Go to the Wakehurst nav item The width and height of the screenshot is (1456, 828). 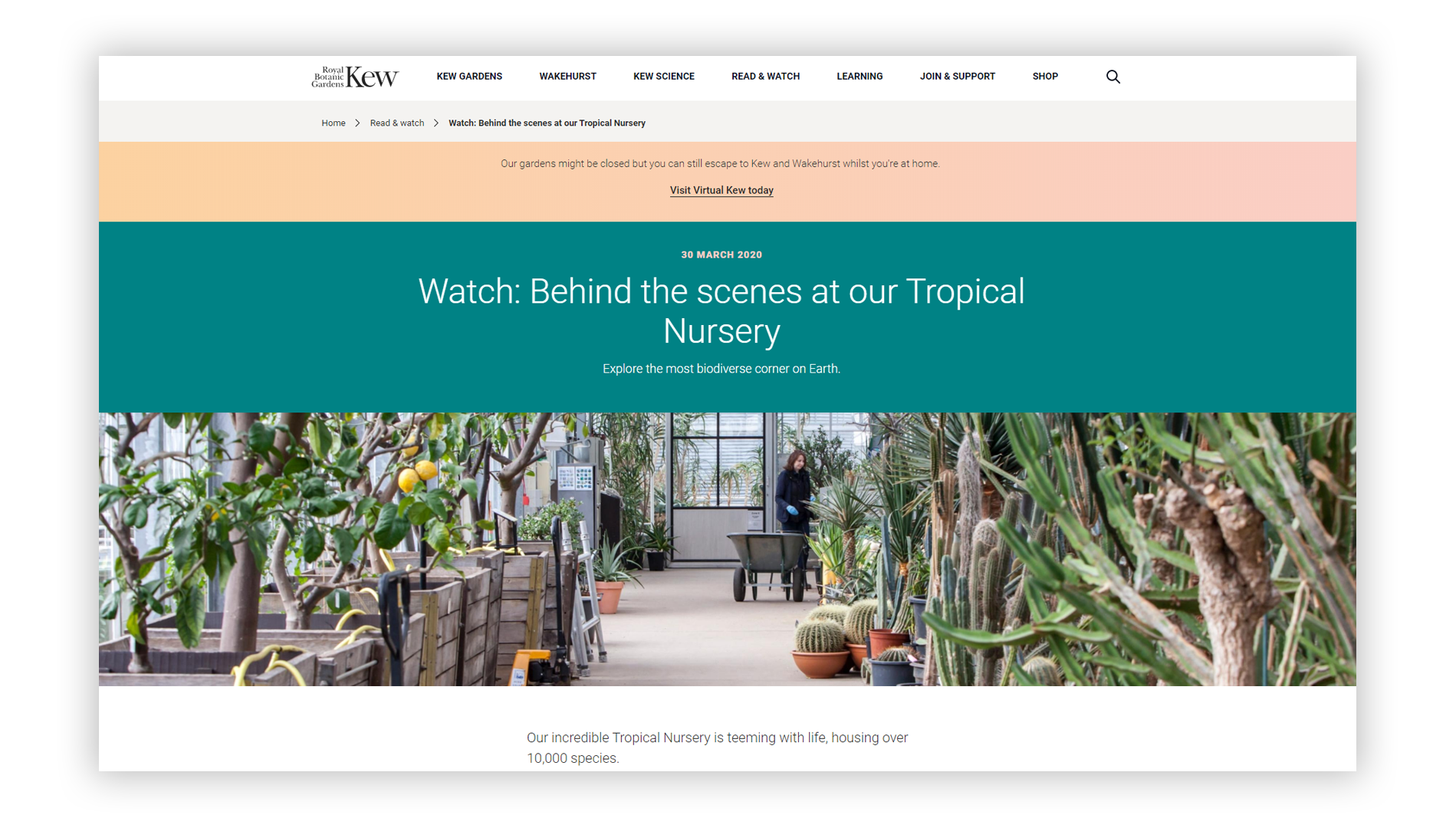pos(567,77)
